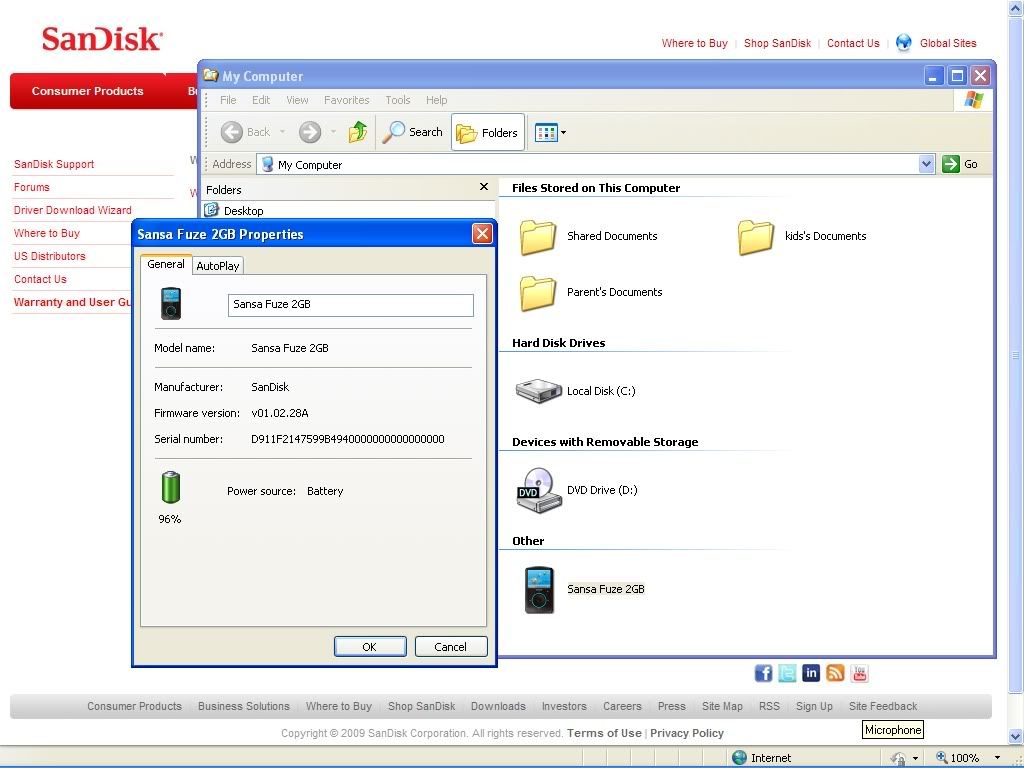Image resolution: width=1024 pixels, height=768 pixels.
Task: Click the Desktop icon in Folders tree
Action: tap(211, 210)
